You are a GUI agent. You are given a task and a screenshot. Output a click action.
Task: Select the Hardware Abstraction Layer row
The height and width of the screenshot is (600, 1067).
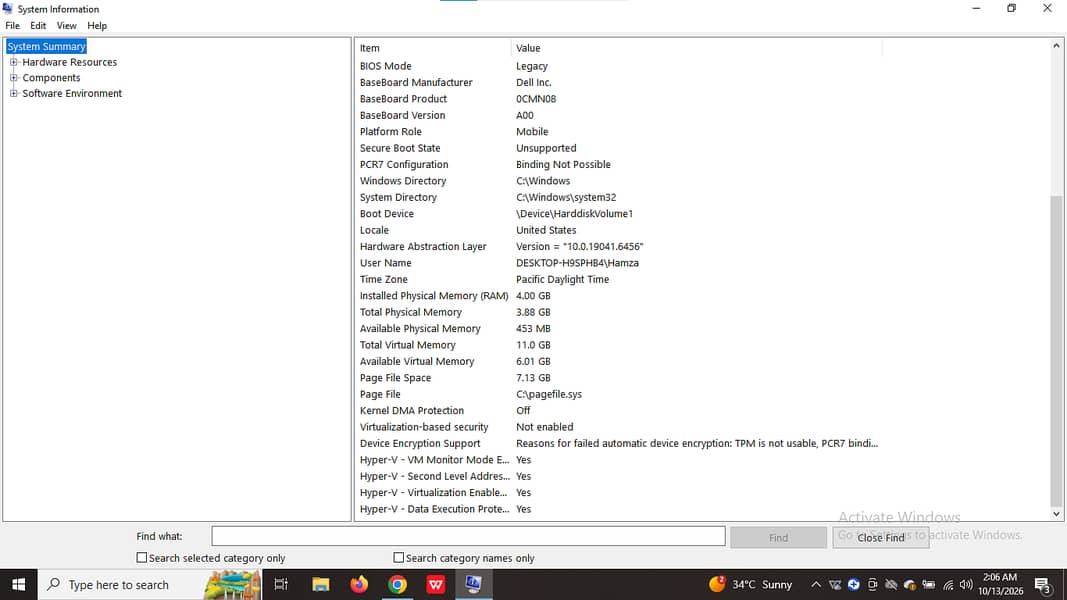(x=619, y=246)
